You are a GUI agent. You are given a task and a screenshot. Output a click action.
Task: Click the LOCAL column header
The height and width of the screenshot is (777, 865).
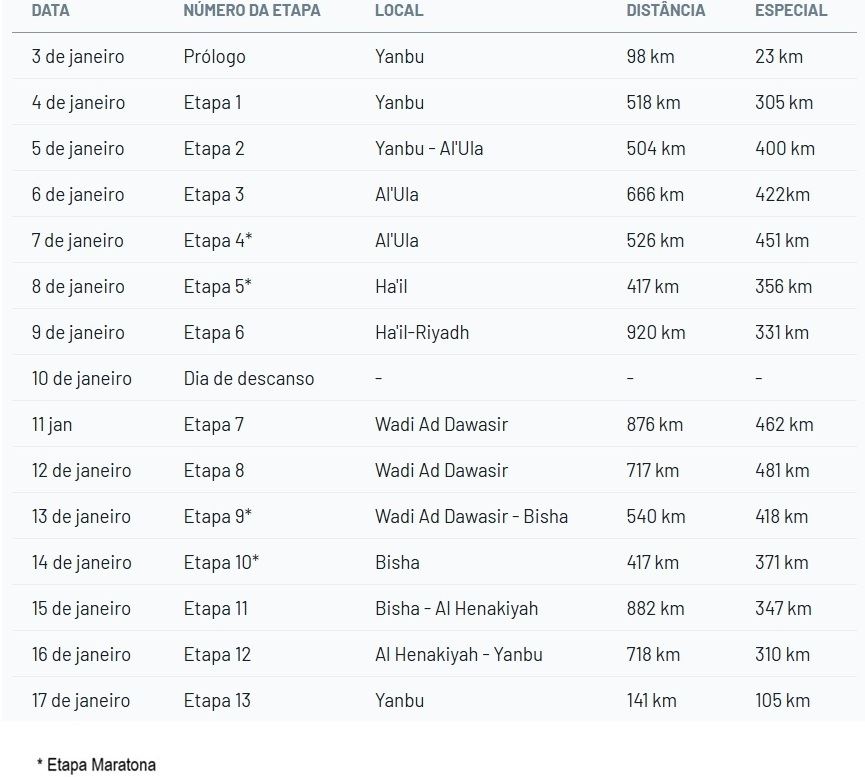click(x=399, y=11)
